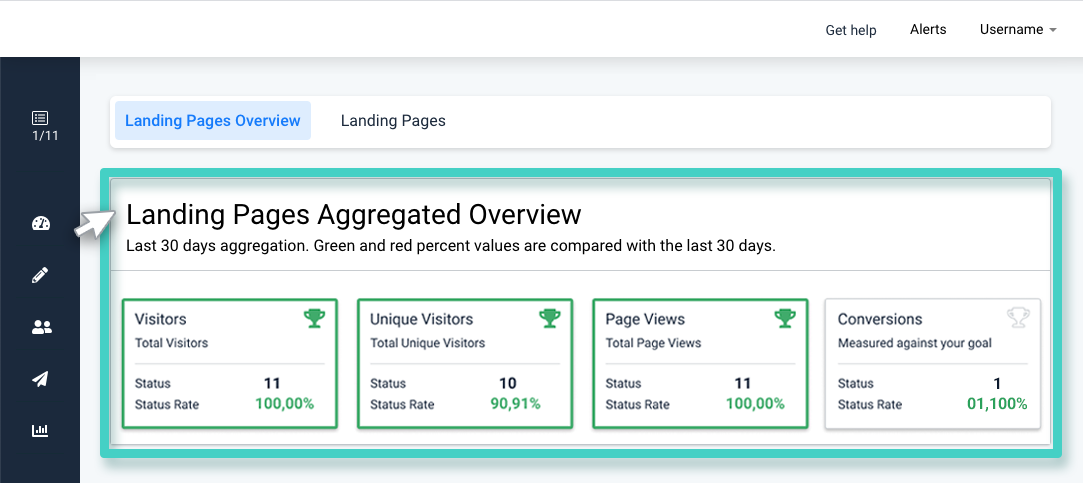This screenshot has width=1083, height=483.
Task: Click the 1/11 progress counter text
Action: point(45,135)
